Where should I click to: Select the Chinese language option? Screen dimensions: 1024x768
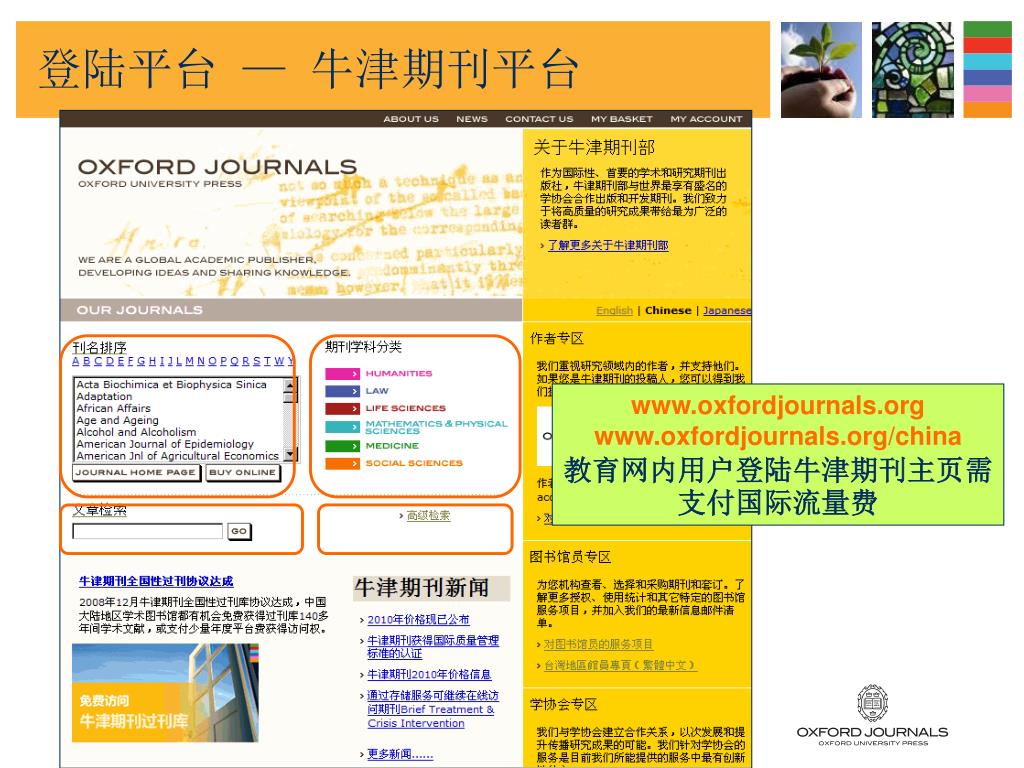click(x=667, y=310)
